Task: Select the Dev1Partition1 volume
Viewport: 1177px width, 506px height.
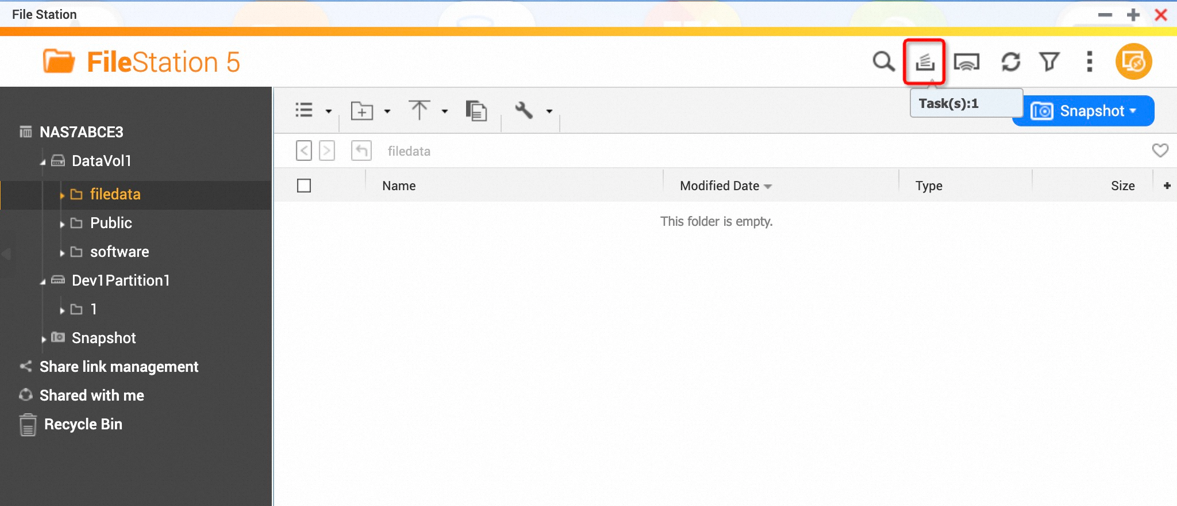Action: click(121, 280)
